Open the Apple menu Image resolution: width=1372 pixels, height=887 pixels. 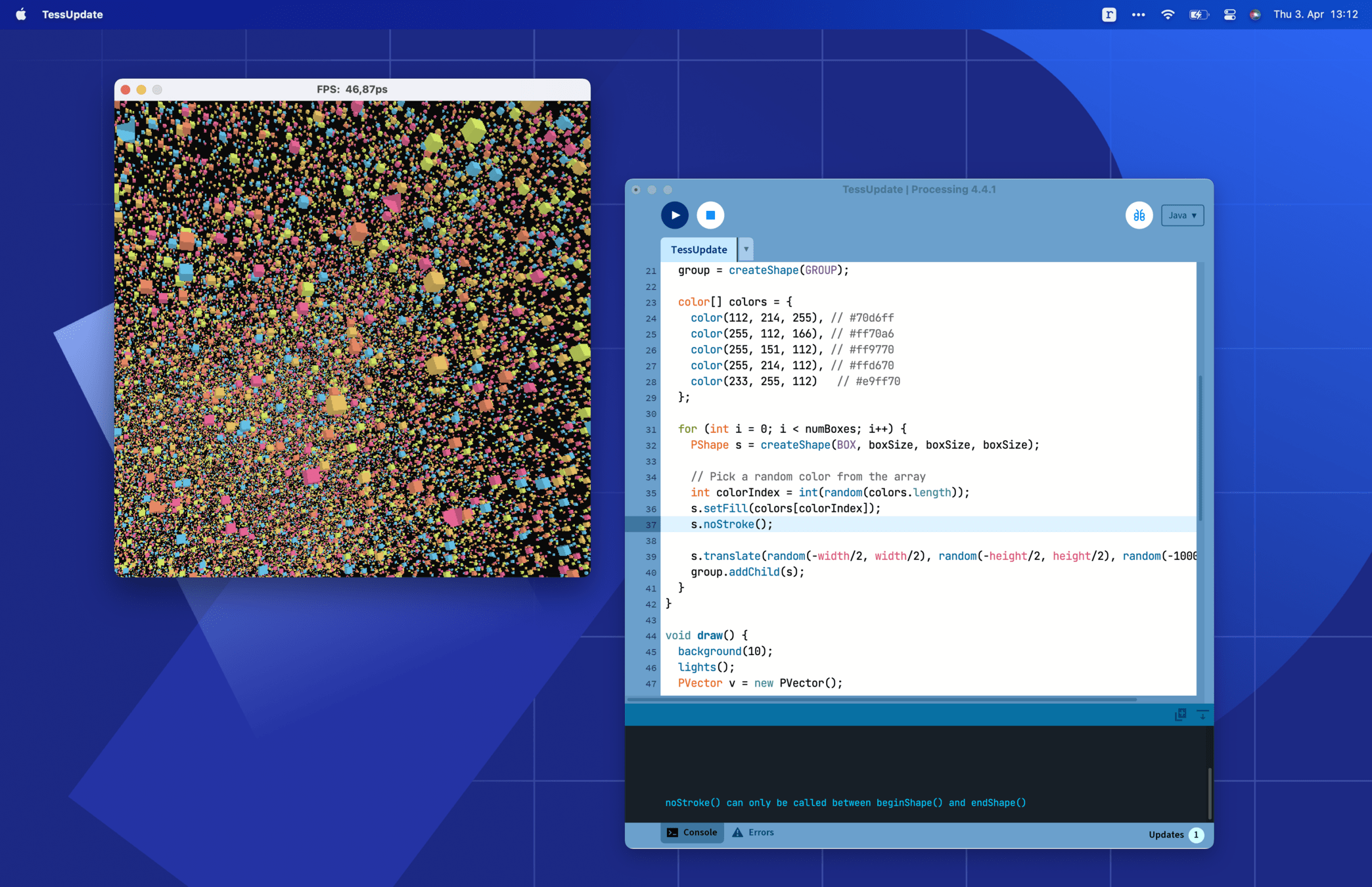(21, 14)
